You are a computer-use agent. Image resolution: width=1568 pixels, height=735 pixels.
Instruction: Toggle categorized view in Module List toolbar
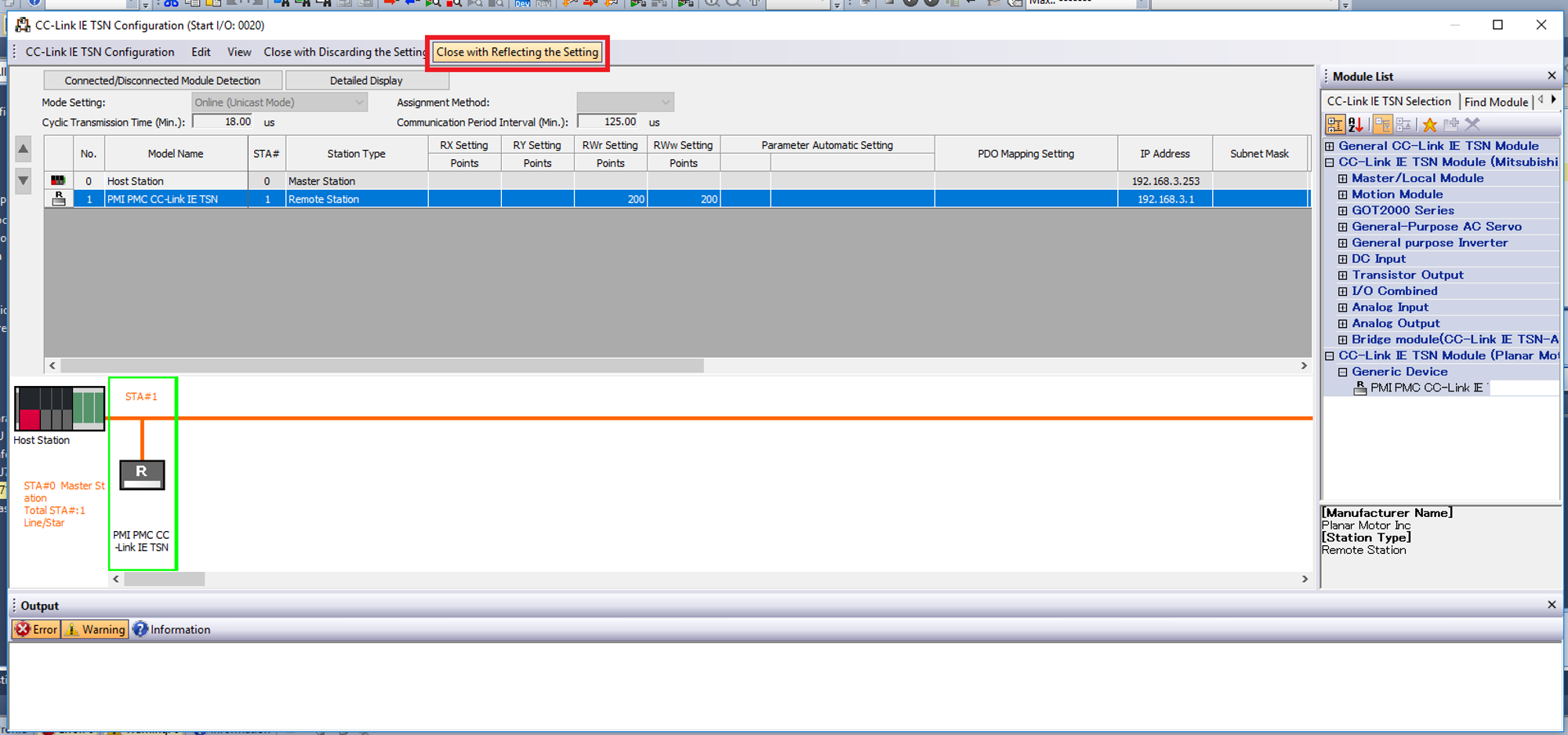(1334, 124)
